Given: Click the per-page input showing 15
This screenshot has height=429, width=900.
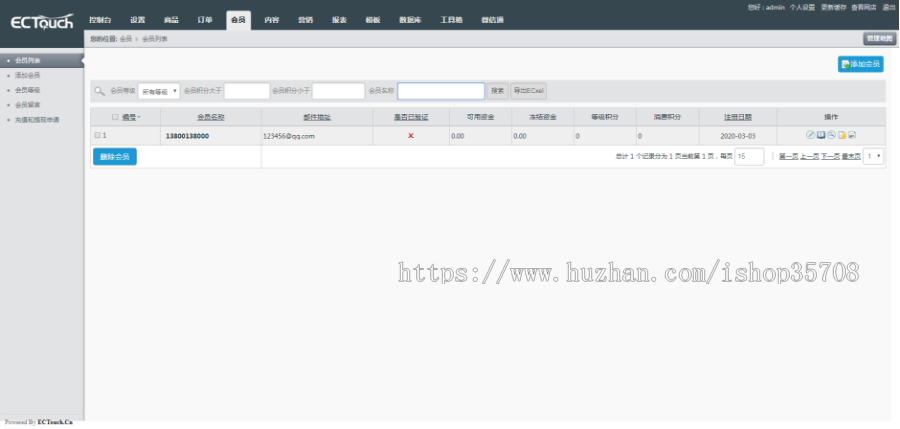Looking at the screenshot, I should (749, 156).
